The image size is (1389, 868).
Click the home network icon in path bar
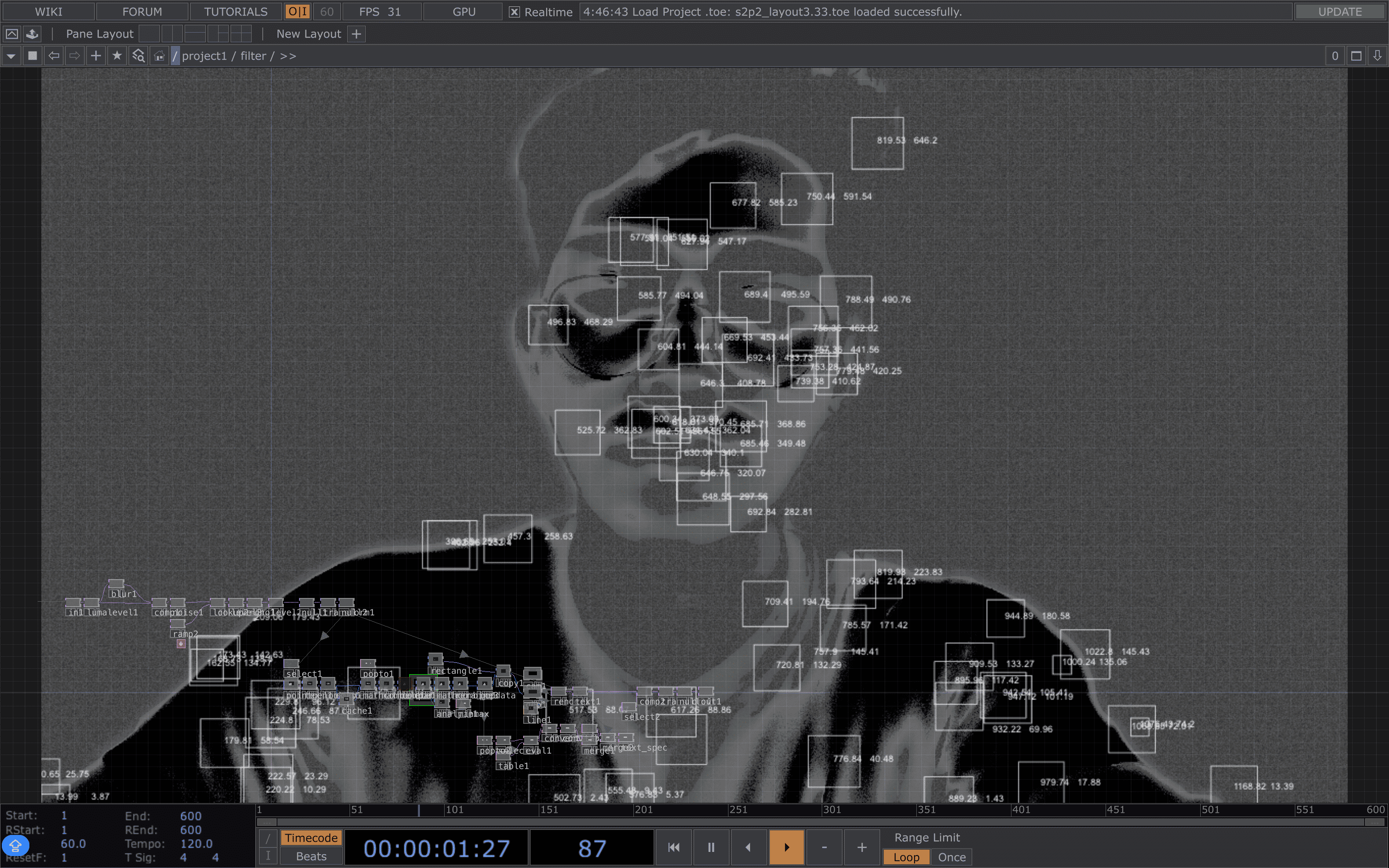pos(159,56)
